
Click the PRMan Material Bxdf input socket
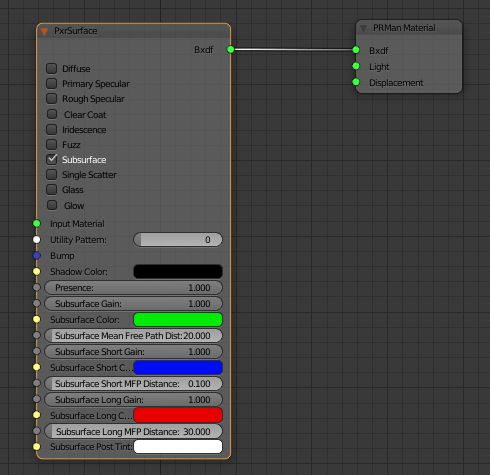click(x=356, y=50)
